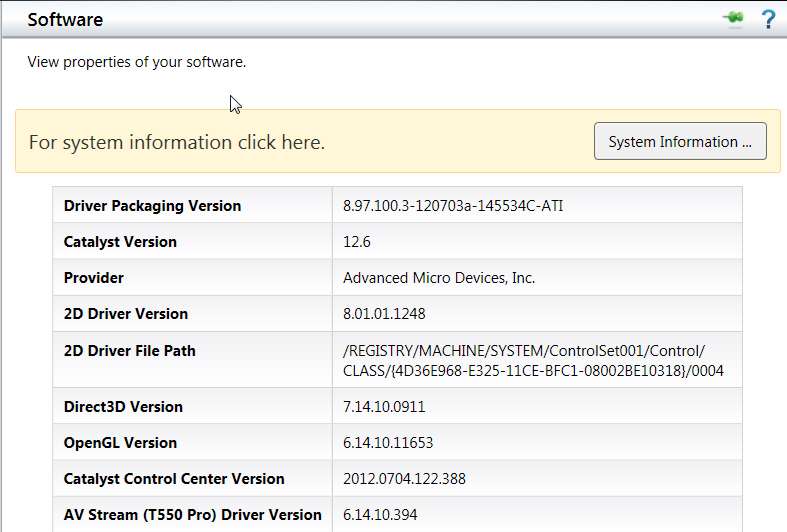Select the AV Stream value 6.14.10.394
Image resolution: width=787 pixels, height=532 pixels.
coord(380,515)
